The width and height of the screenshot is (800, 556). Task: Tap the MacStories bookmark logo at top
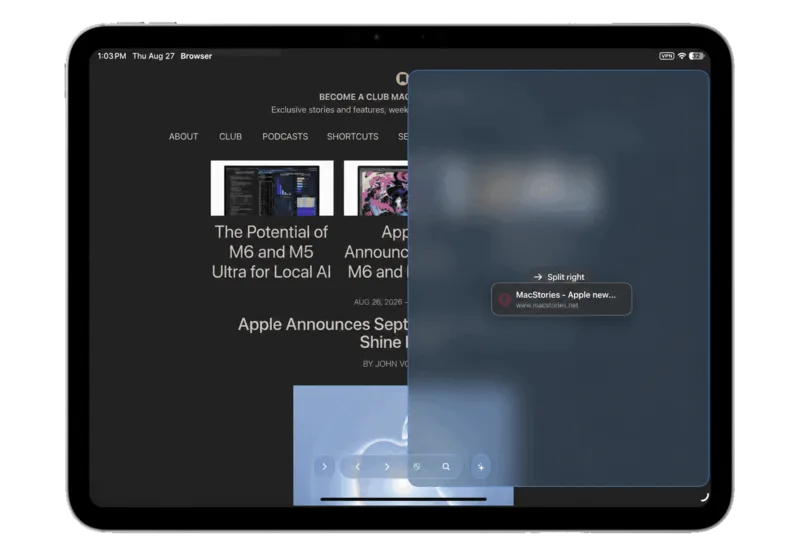402,78
